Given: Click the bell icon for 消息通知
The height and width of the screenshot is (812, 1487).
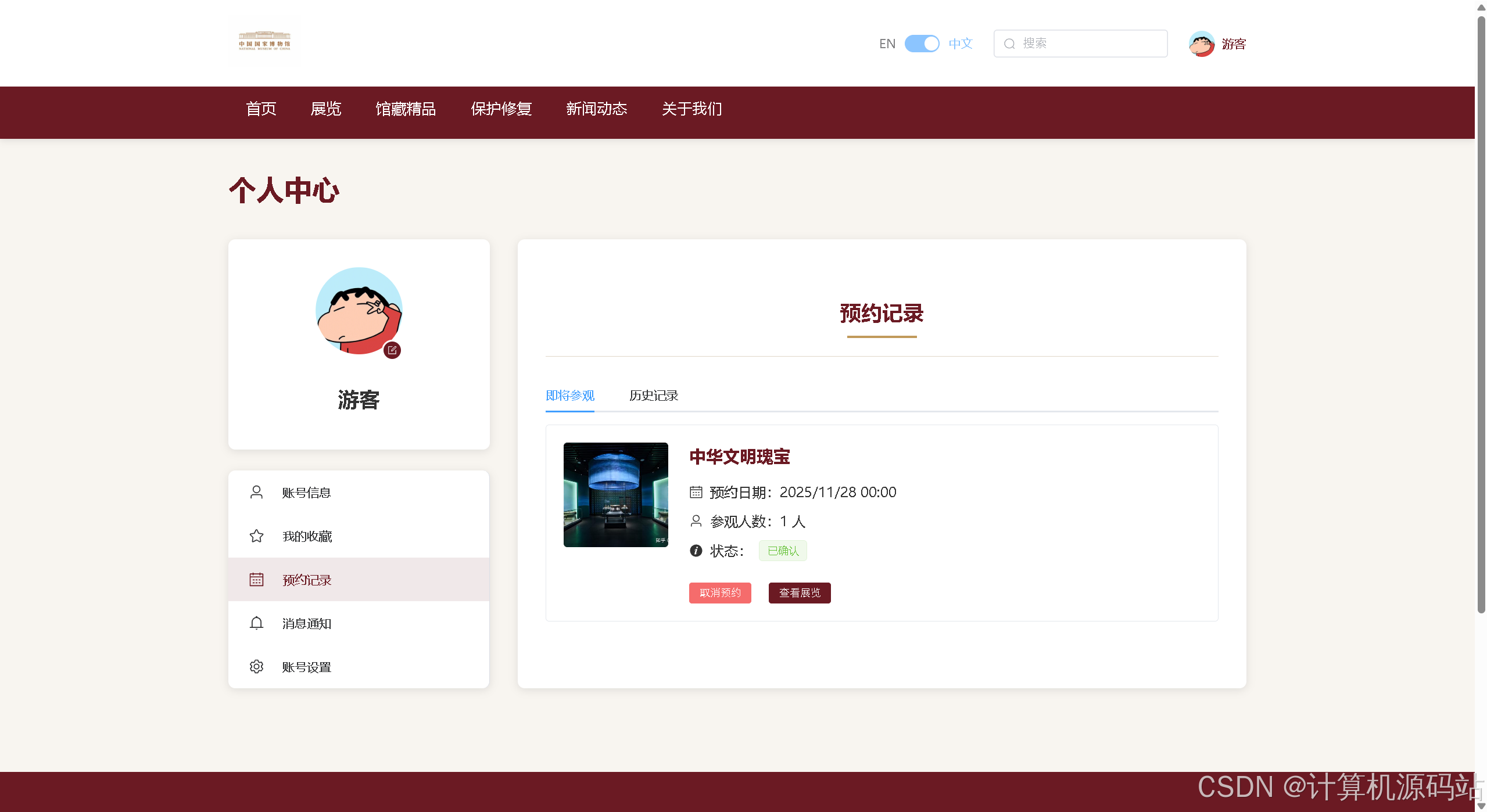Looking at the screenshot, I should 256,623.
